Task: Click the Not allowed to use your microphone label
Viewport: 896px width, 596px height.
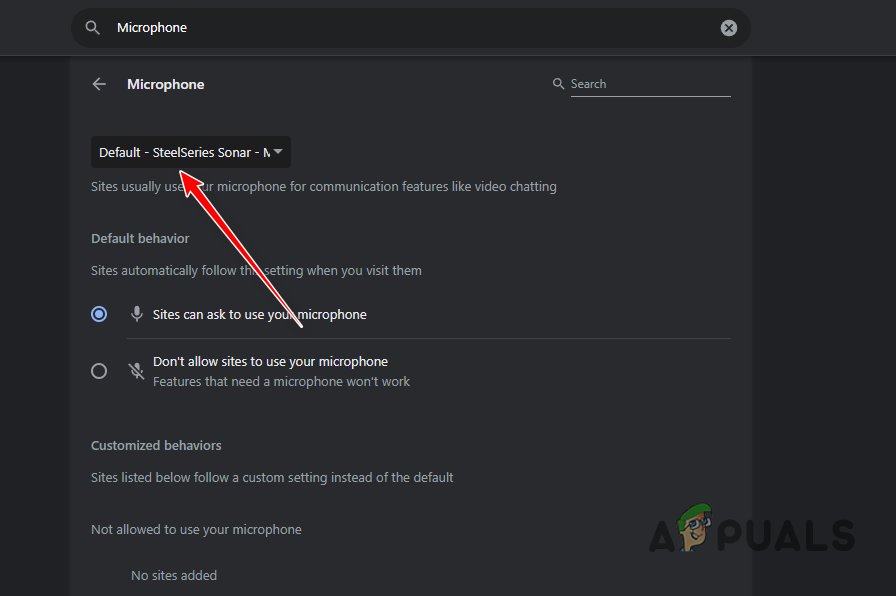Action: pyautogui.click(x=196, y=529)
